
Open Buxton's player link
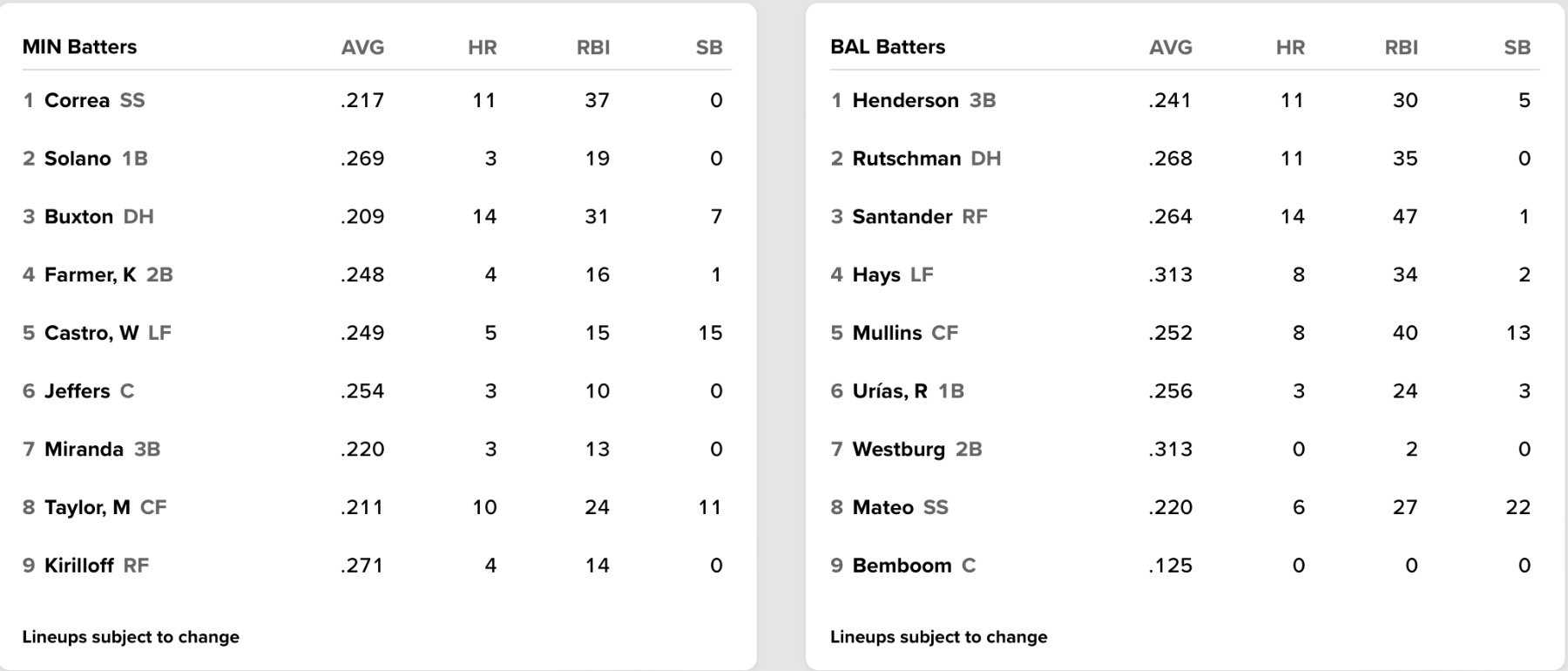click(x=78, y=217)
